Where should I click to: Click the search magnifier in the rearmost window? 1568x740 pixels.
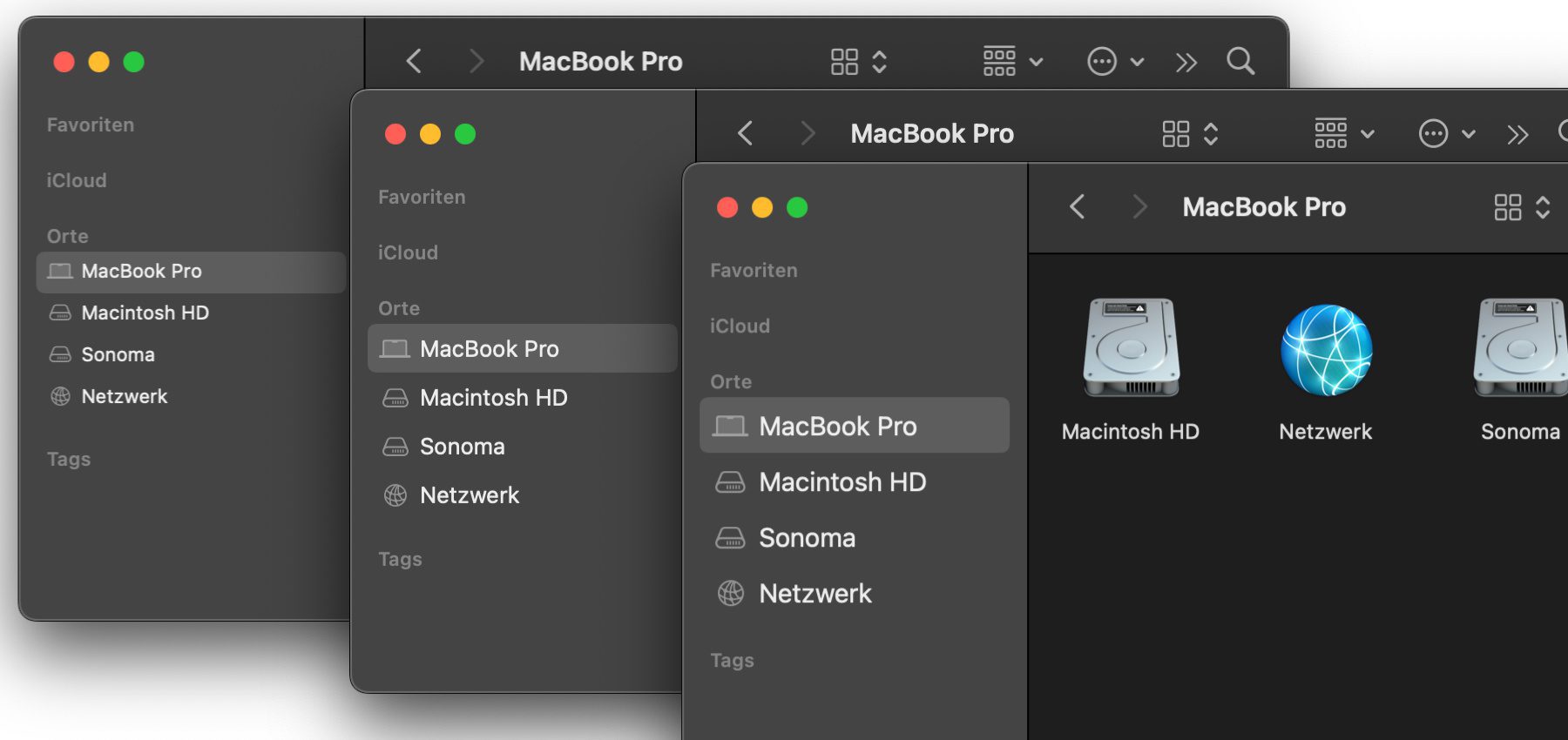pyautogui.click(x=1240, y=62)
